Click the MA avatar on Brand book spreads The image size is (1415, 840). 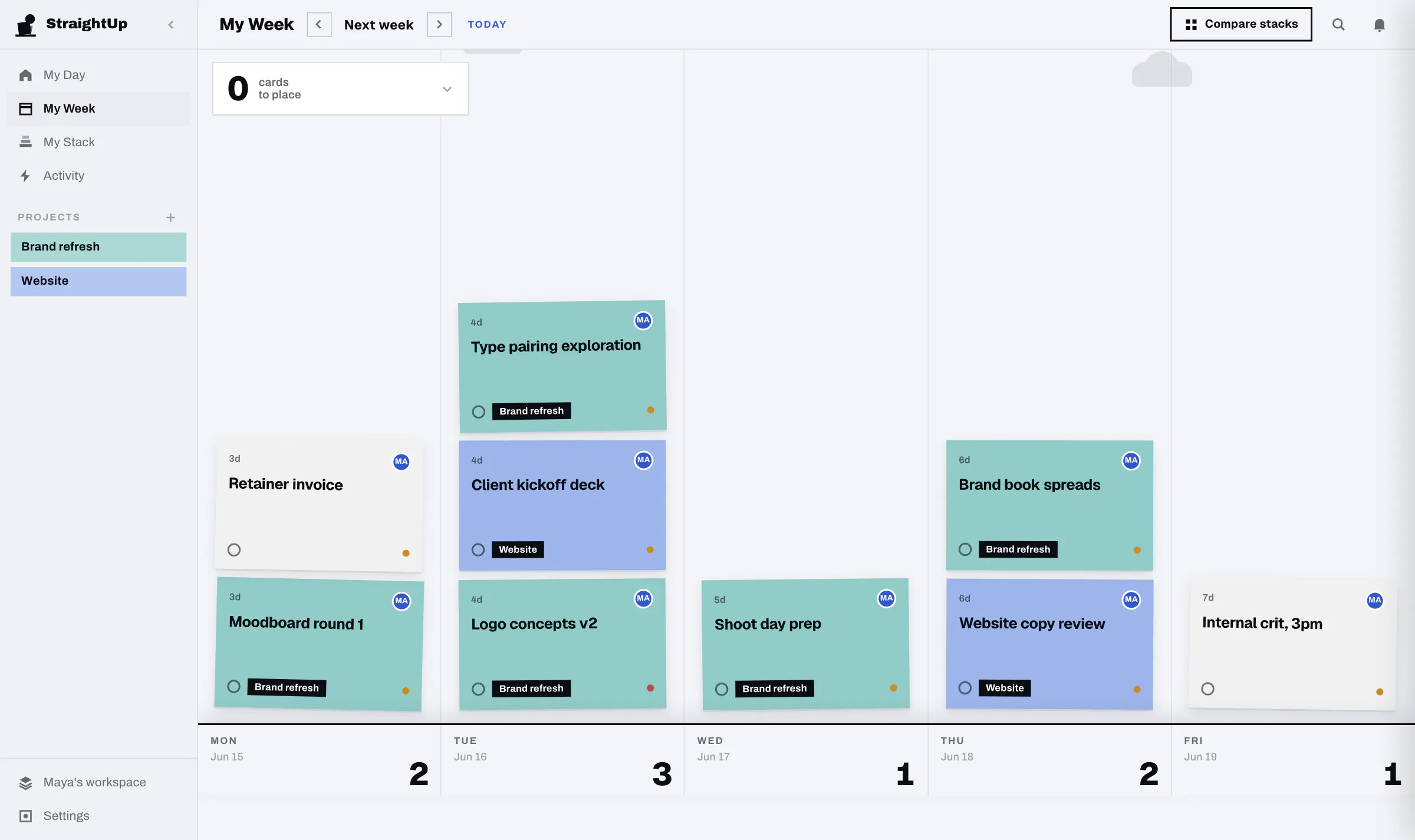point(1131,460)
